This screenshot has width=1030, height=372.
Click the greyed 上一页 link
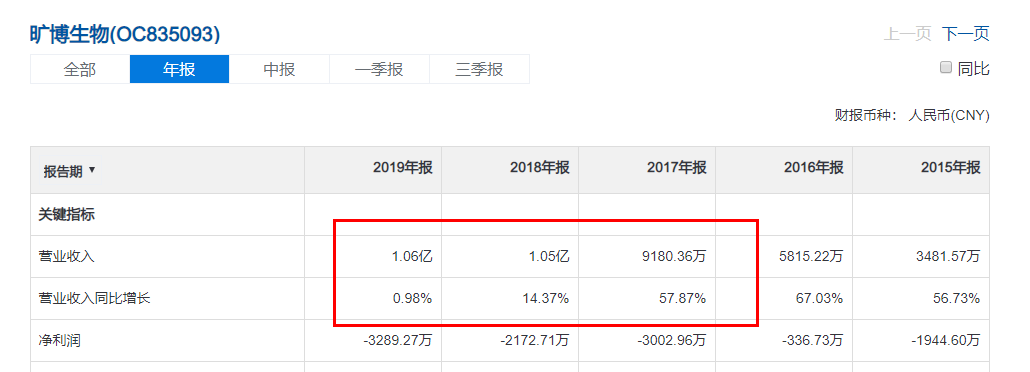(907, 34)
